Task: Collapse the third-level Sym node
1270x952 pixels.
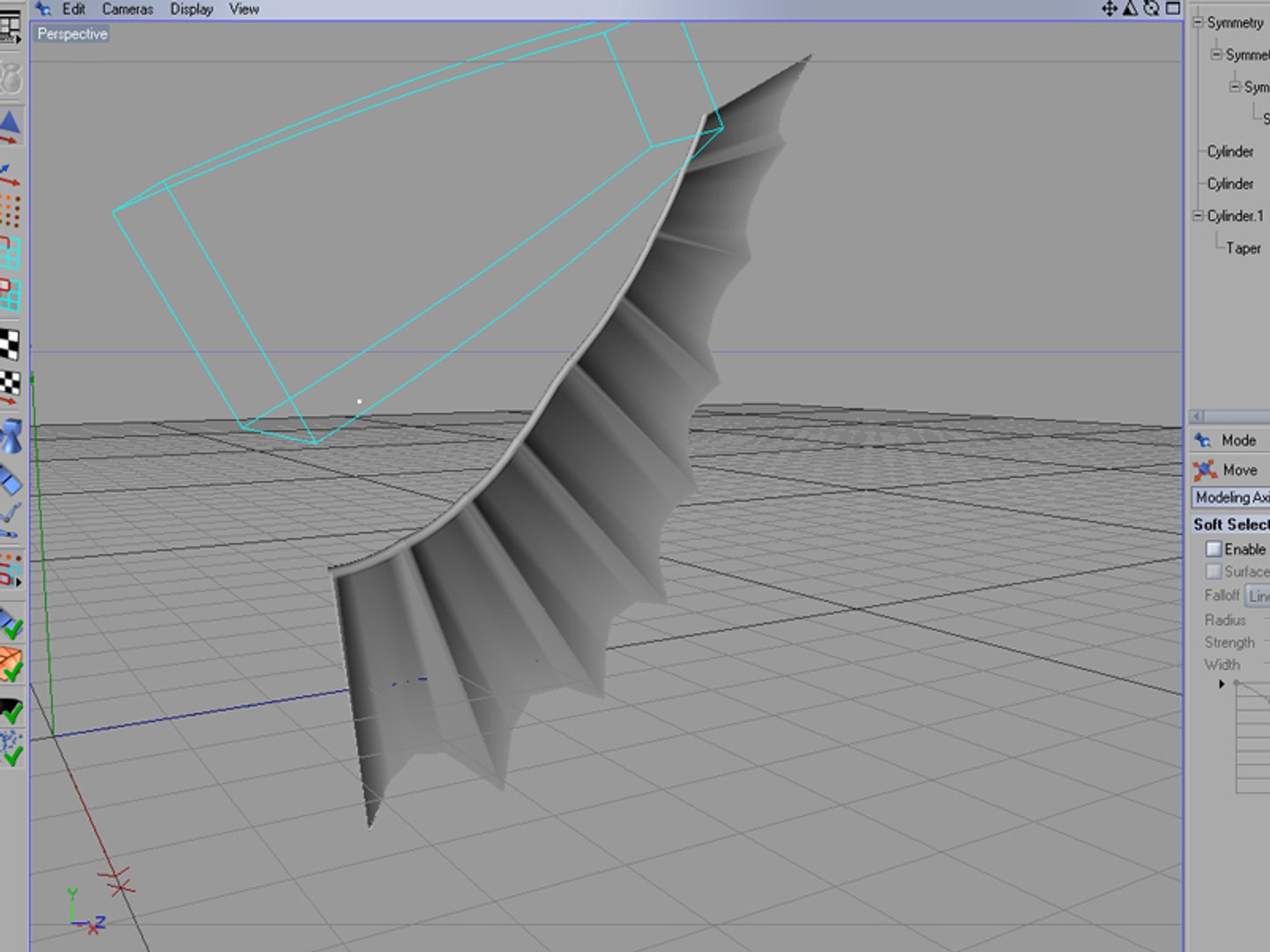Action: point(1235,86)
